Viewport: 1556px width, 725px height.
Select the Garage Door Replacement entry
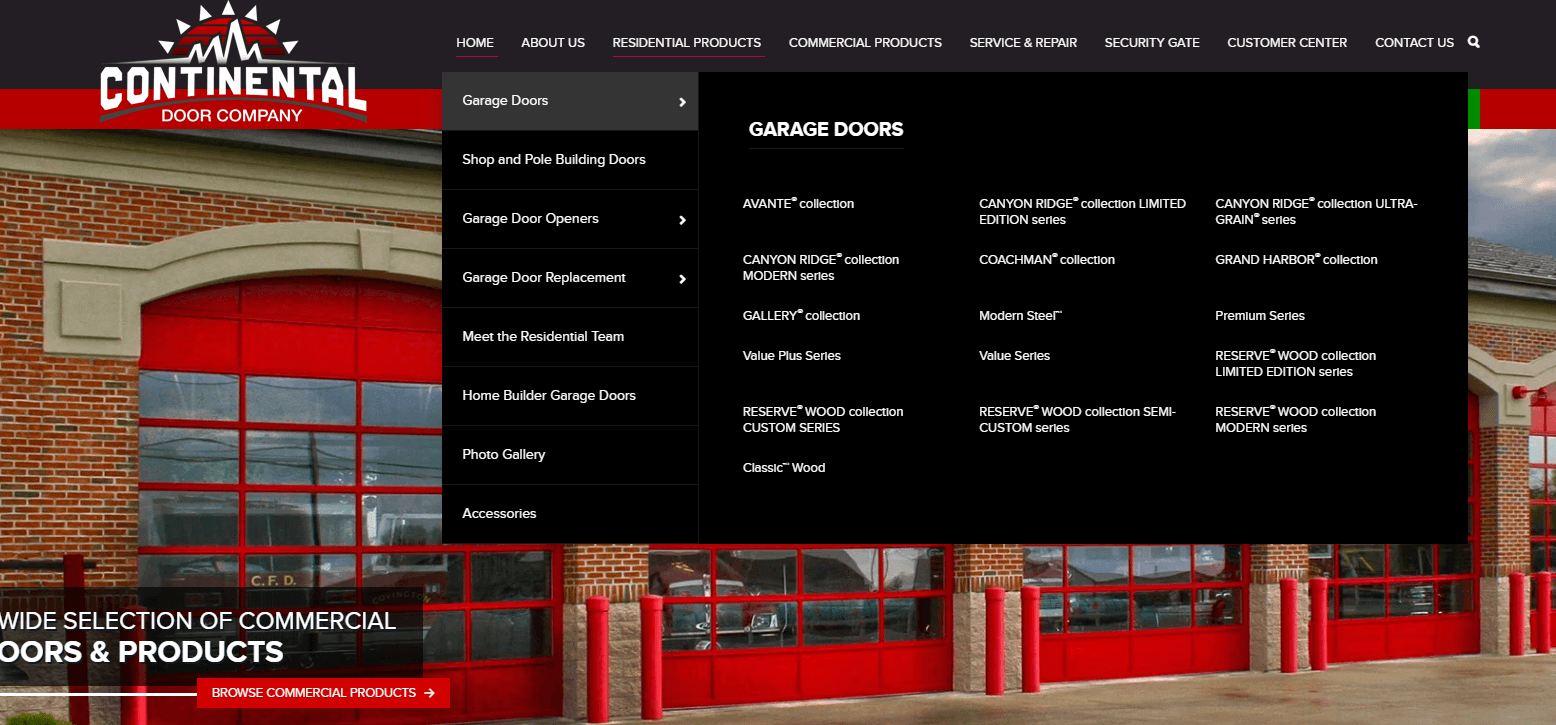coord(570,278)
